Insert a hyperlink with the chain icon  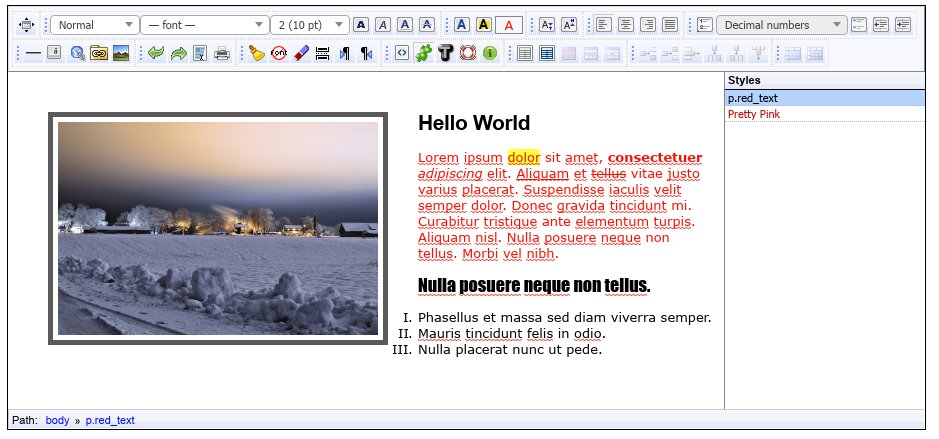[98, 54]
